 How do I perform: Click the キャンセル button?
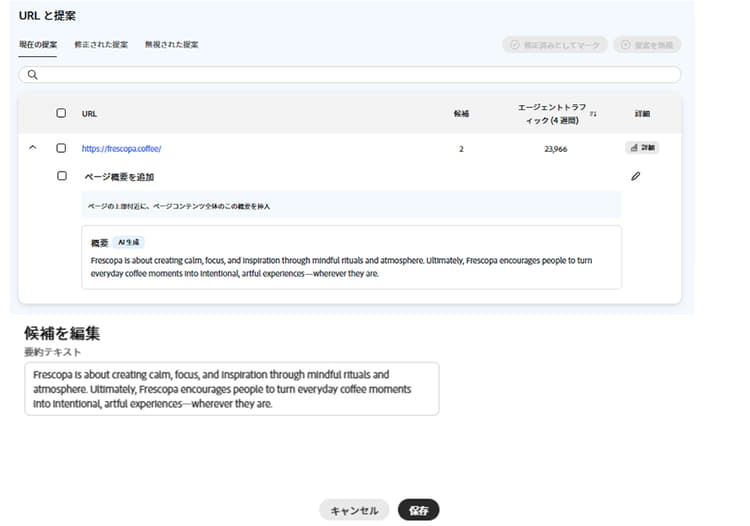(354, 510)
